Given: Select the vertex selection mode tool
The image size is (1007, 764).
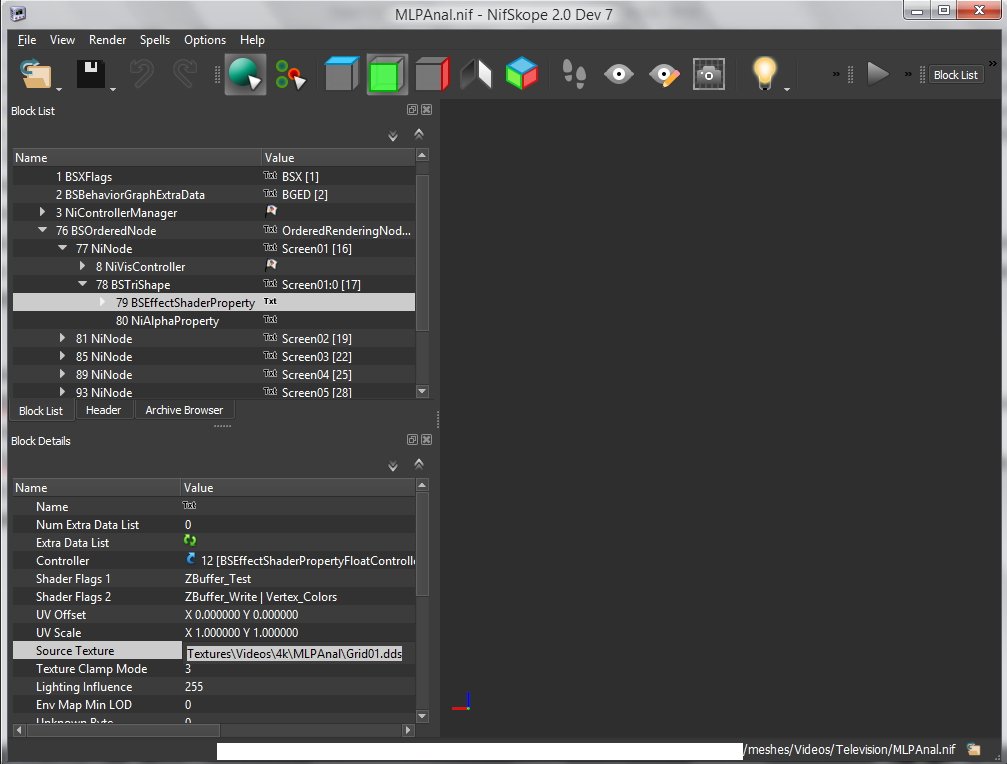Looking at the screenshot, I should [290, 75].
